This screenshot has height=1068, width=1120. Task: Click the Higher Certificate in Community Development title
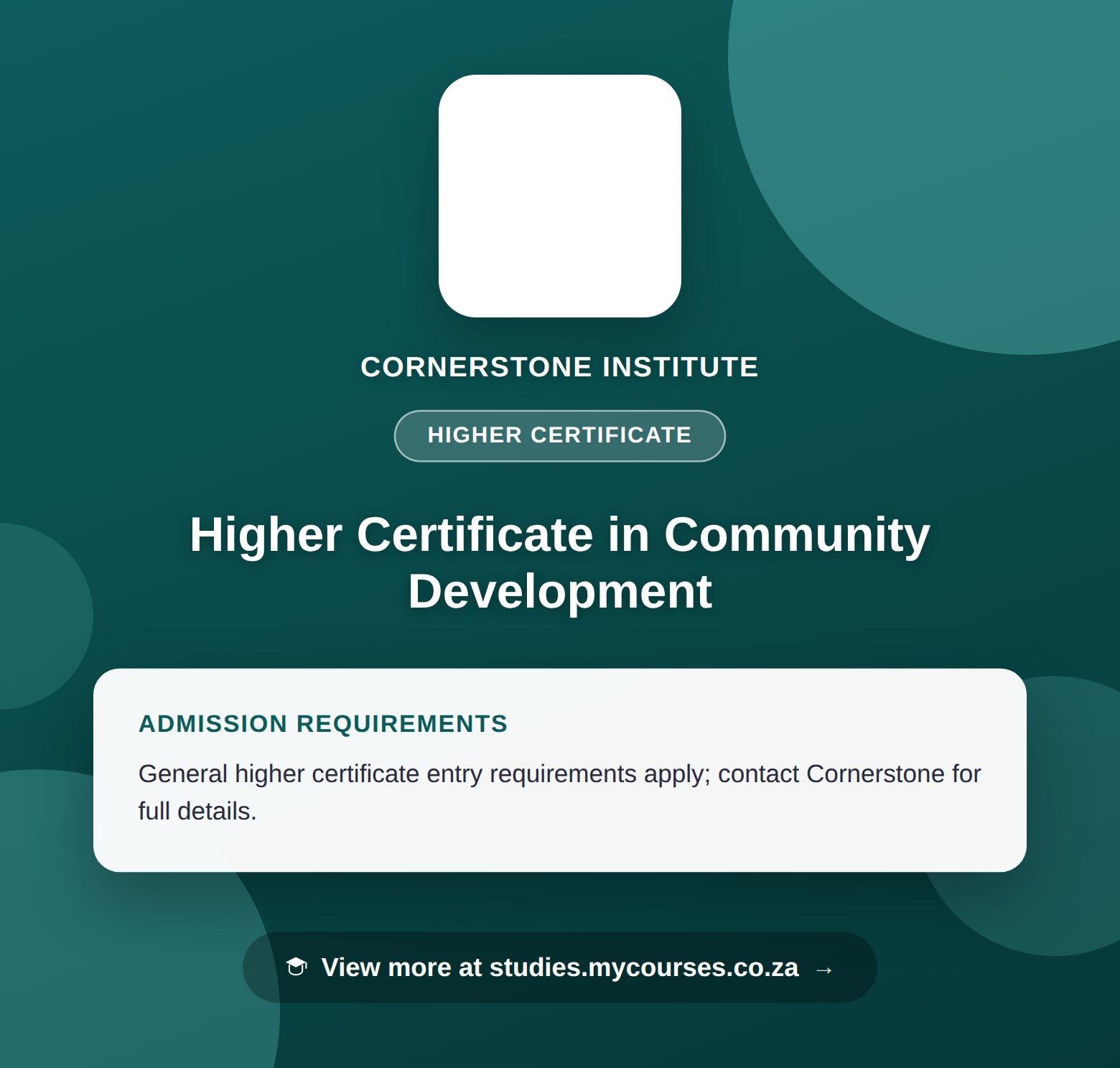tap(560, 562)
